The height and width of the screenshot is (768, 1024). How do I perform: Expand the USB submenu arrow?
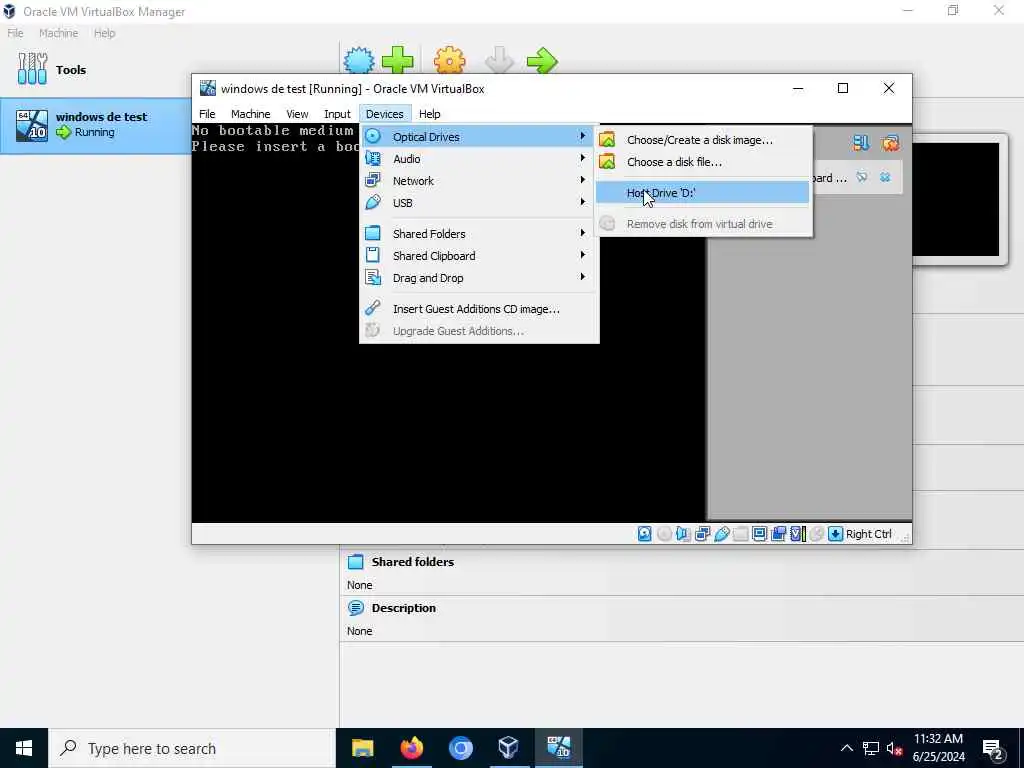[582, 202]
